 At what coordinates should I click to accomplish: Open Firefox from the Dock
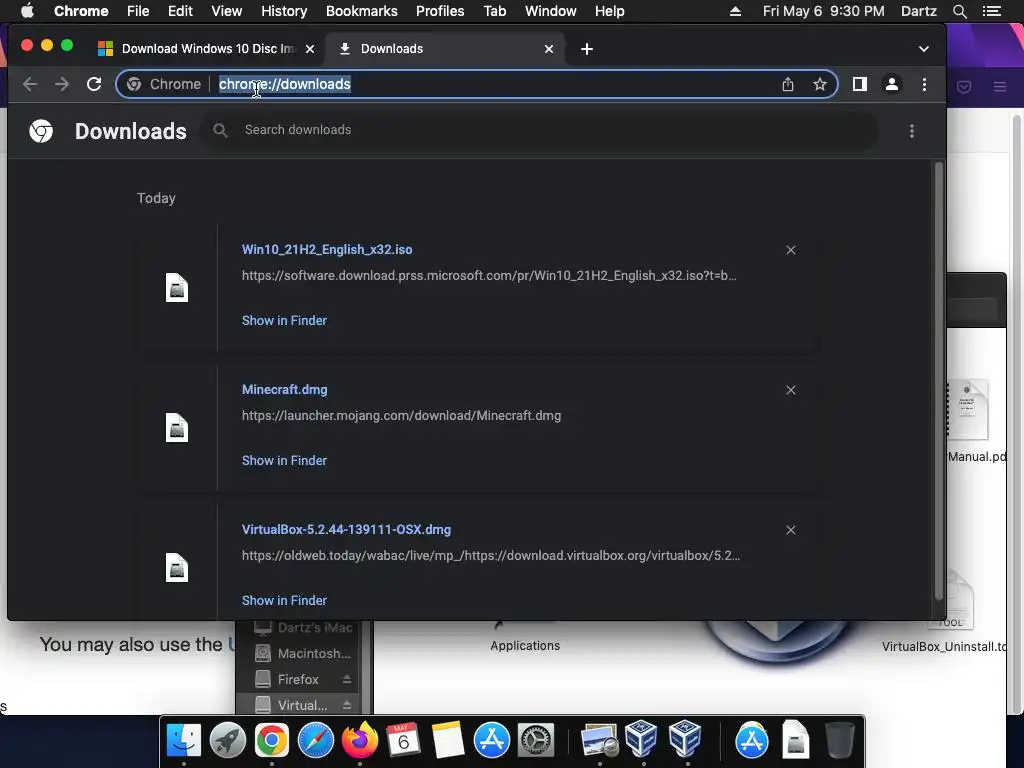[359, 740]
